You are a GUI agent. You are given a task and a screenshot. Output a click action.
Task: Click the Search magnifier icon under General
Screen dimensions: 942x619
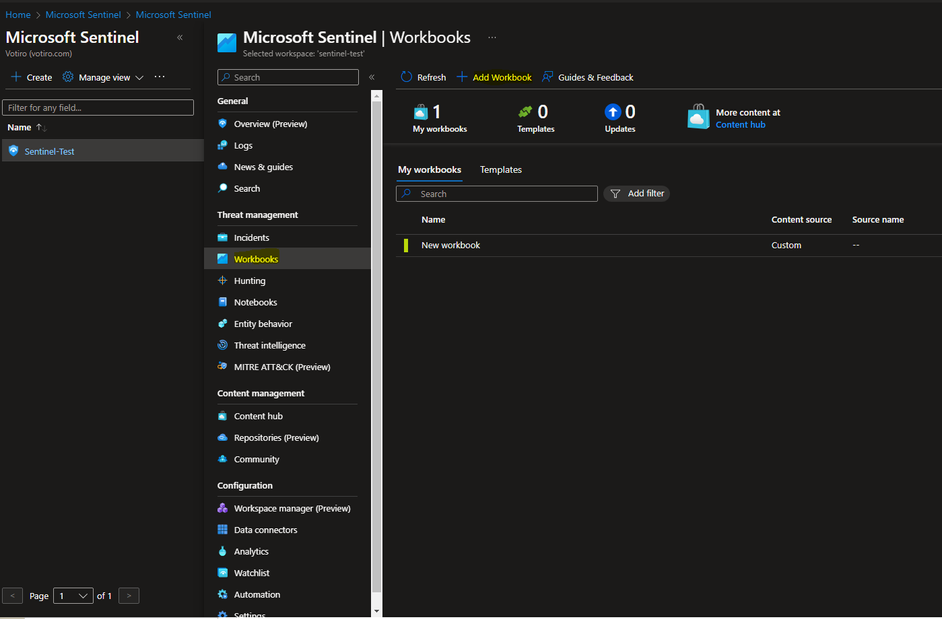coord(222,188)
